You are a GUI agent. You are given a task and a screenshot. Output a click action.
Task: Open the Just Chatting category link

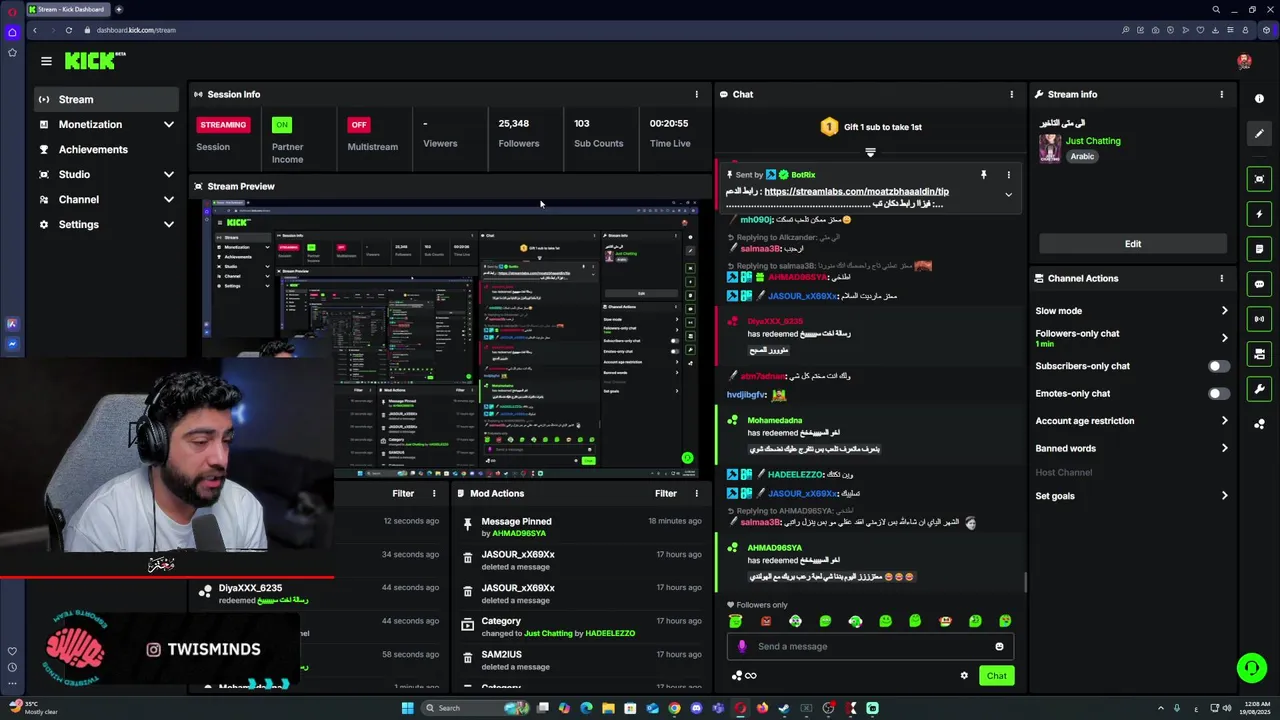click(1093, 141)
